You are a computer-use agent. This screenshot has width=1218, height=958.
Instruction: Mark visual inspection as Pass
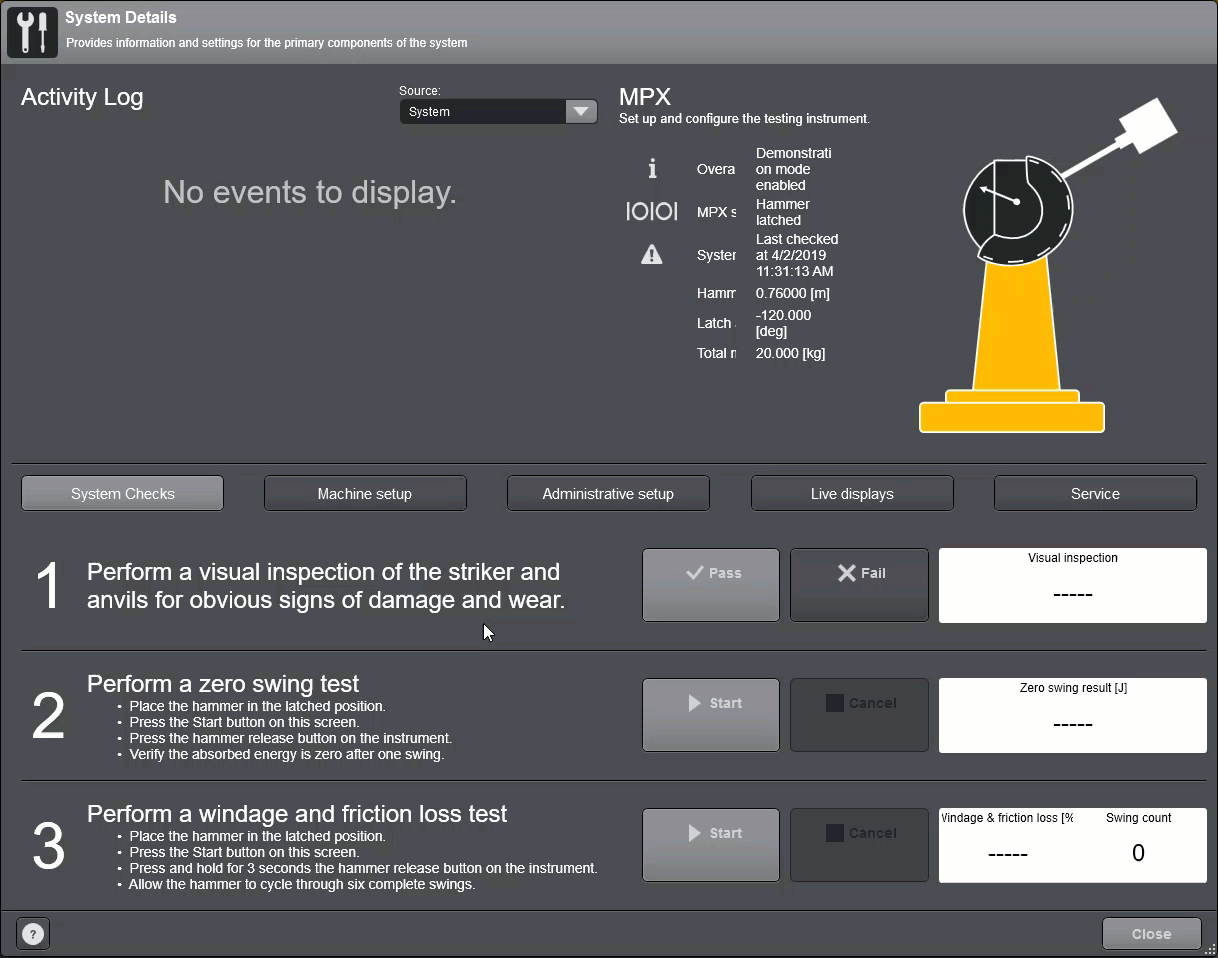711,584
